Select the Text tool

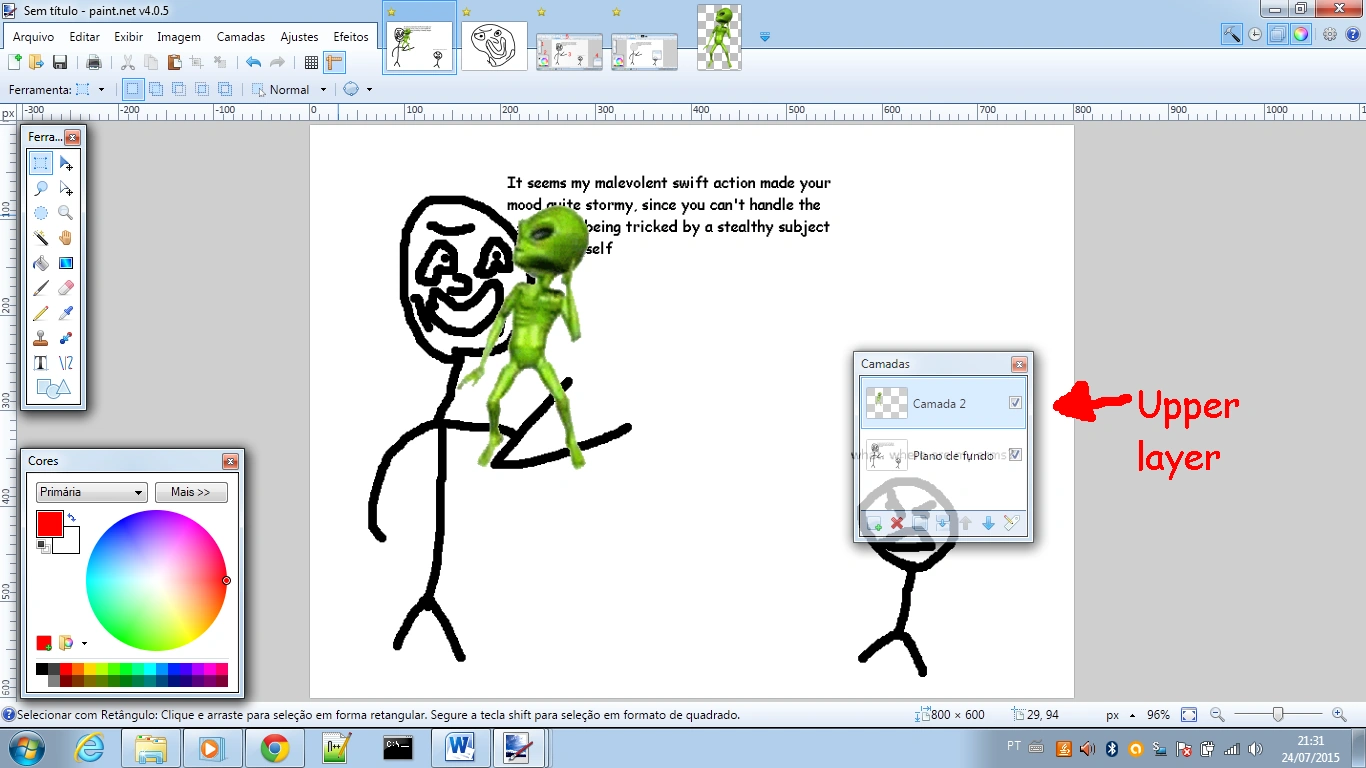[x=41, y=363]
